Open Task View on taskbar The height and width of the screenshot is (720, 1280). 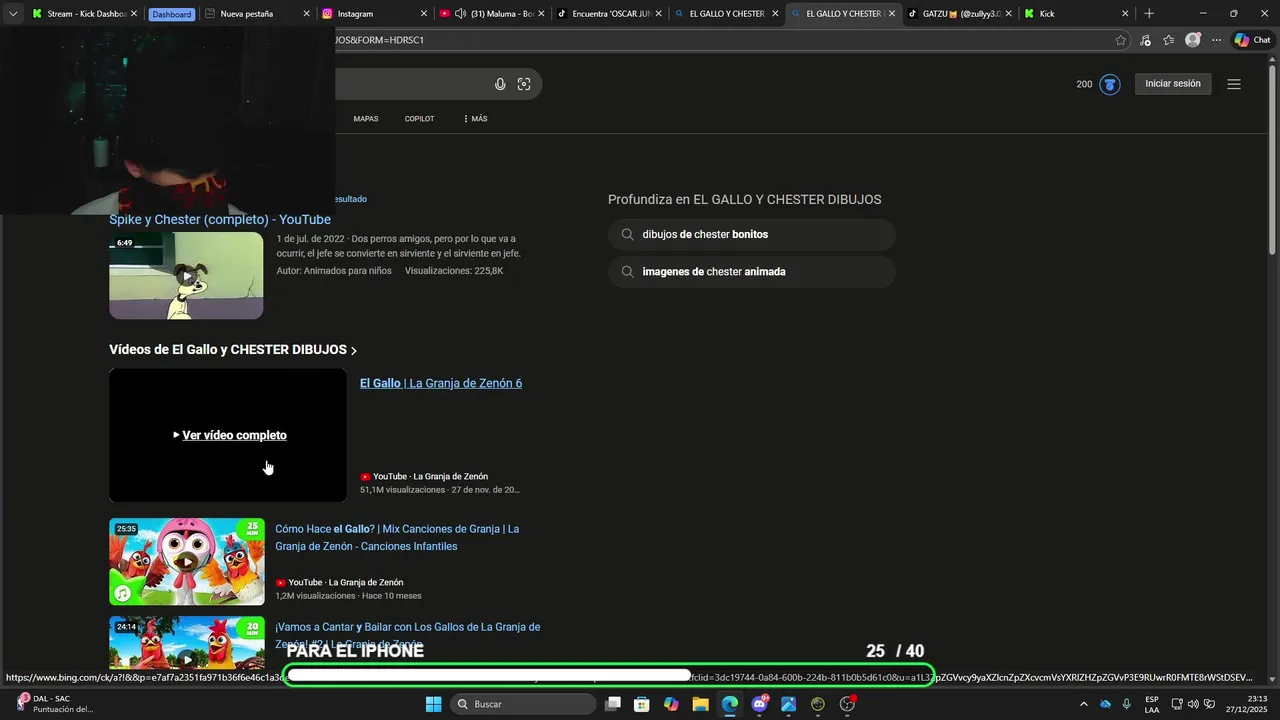click(x=613, y=704)
